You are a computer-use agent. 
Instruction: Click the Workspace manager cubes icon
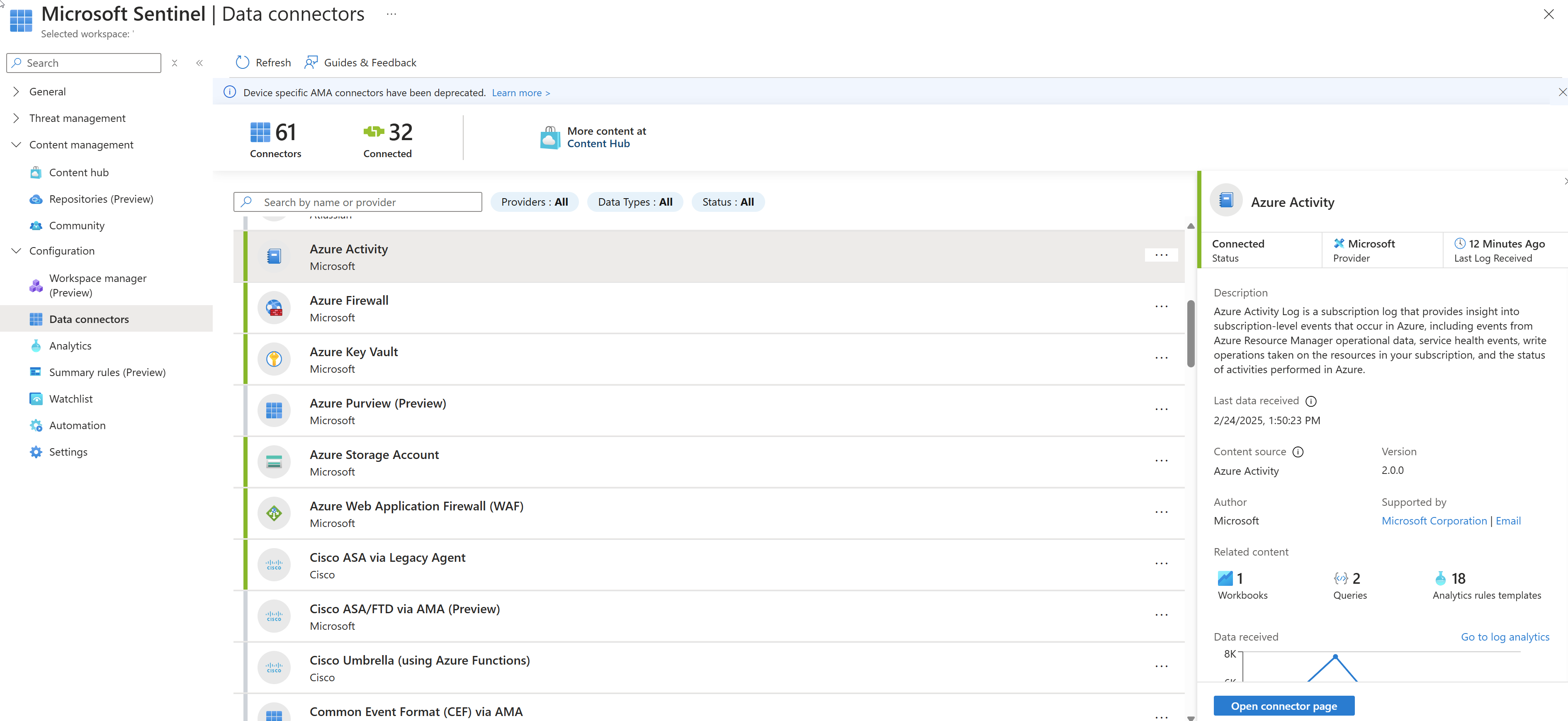(36, 285)
